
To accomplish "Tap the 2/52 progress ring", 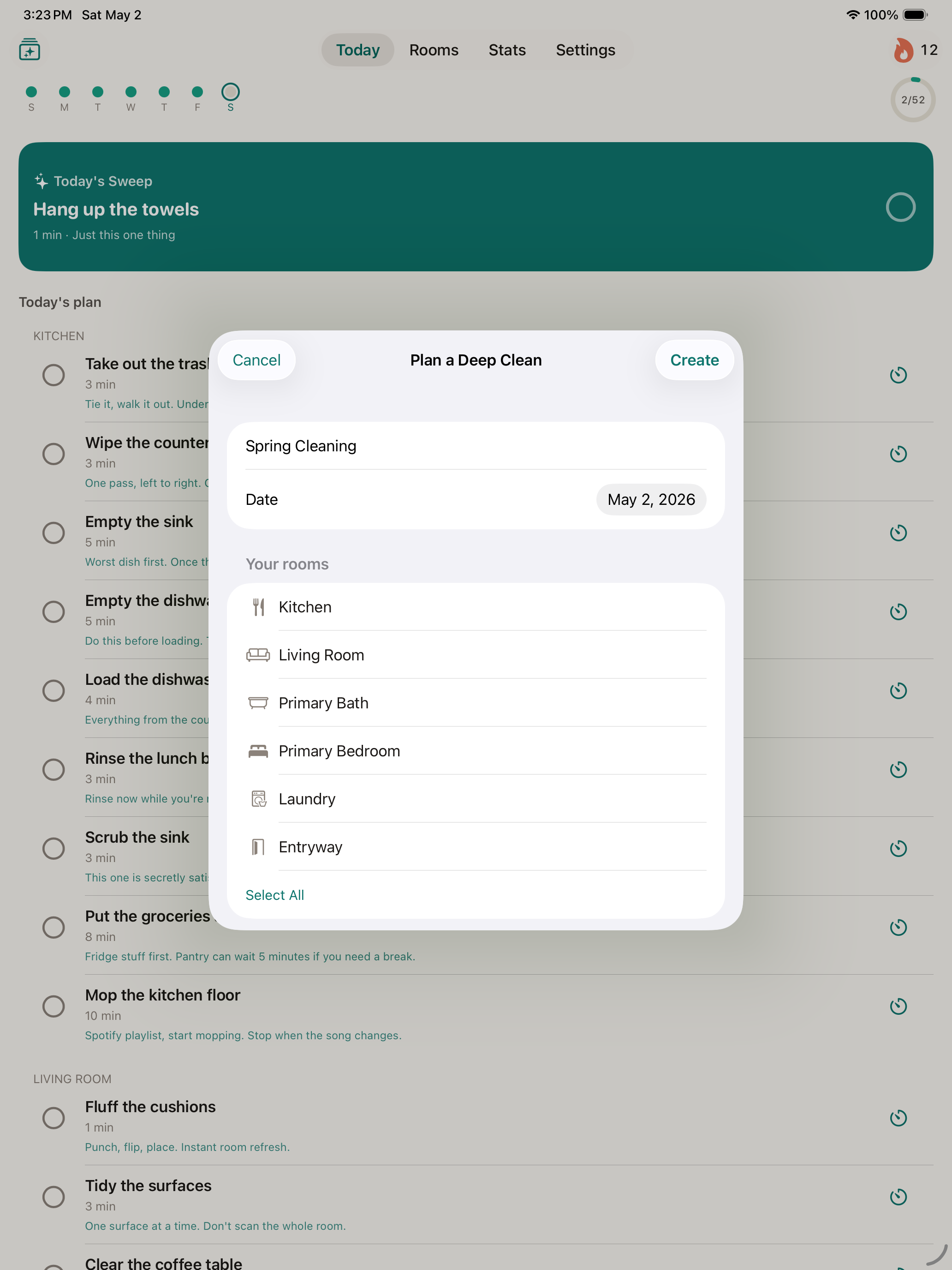I will coord(912,100).
